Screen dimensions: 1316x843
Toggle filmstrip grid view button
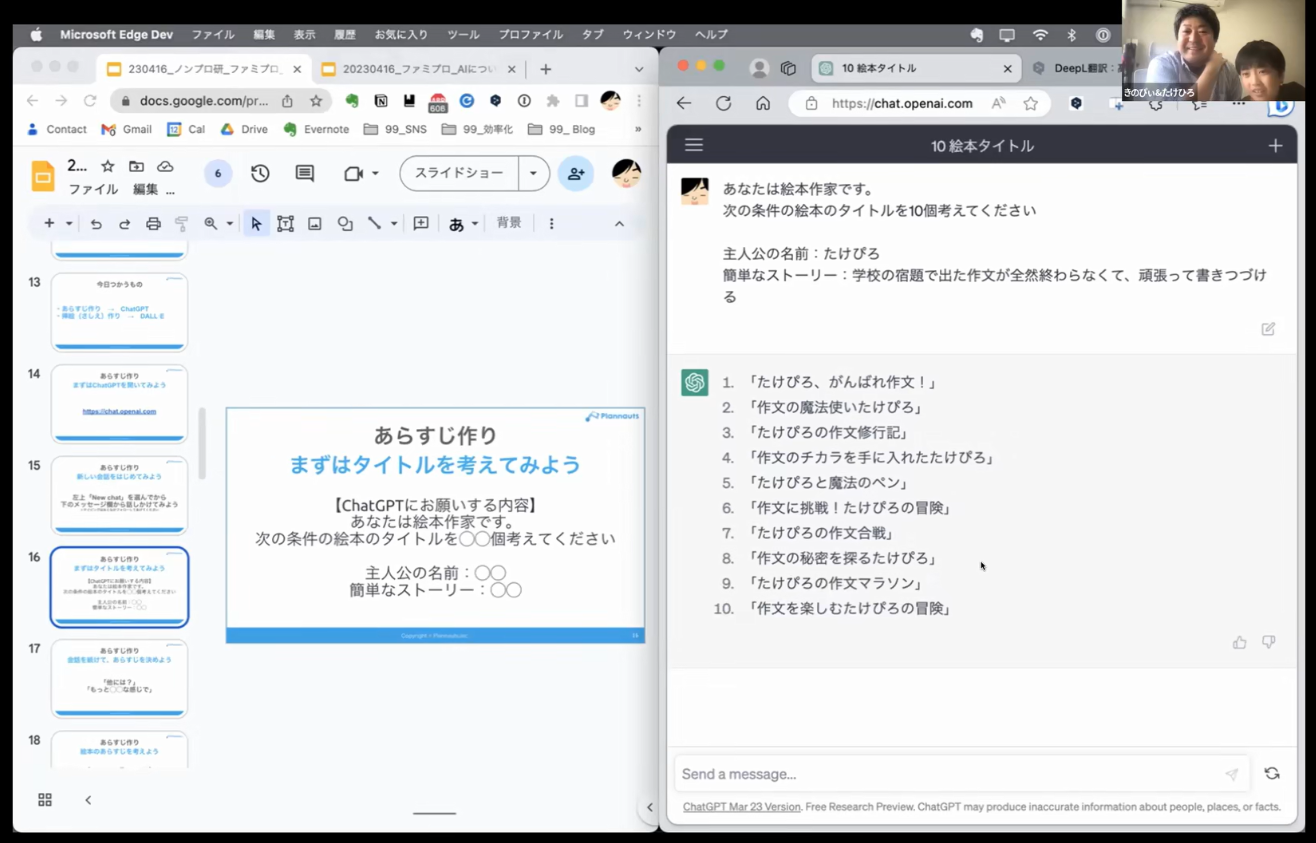pyautogui.click(x=45, y=800)
